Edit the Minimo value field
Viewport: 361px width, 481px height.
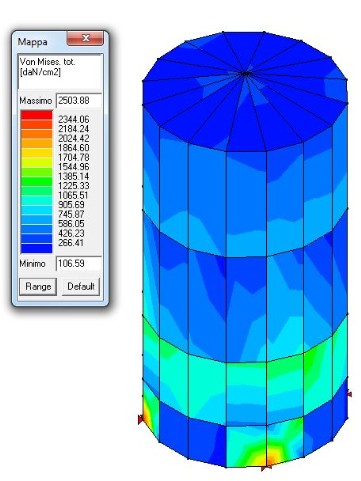point(79,264)
